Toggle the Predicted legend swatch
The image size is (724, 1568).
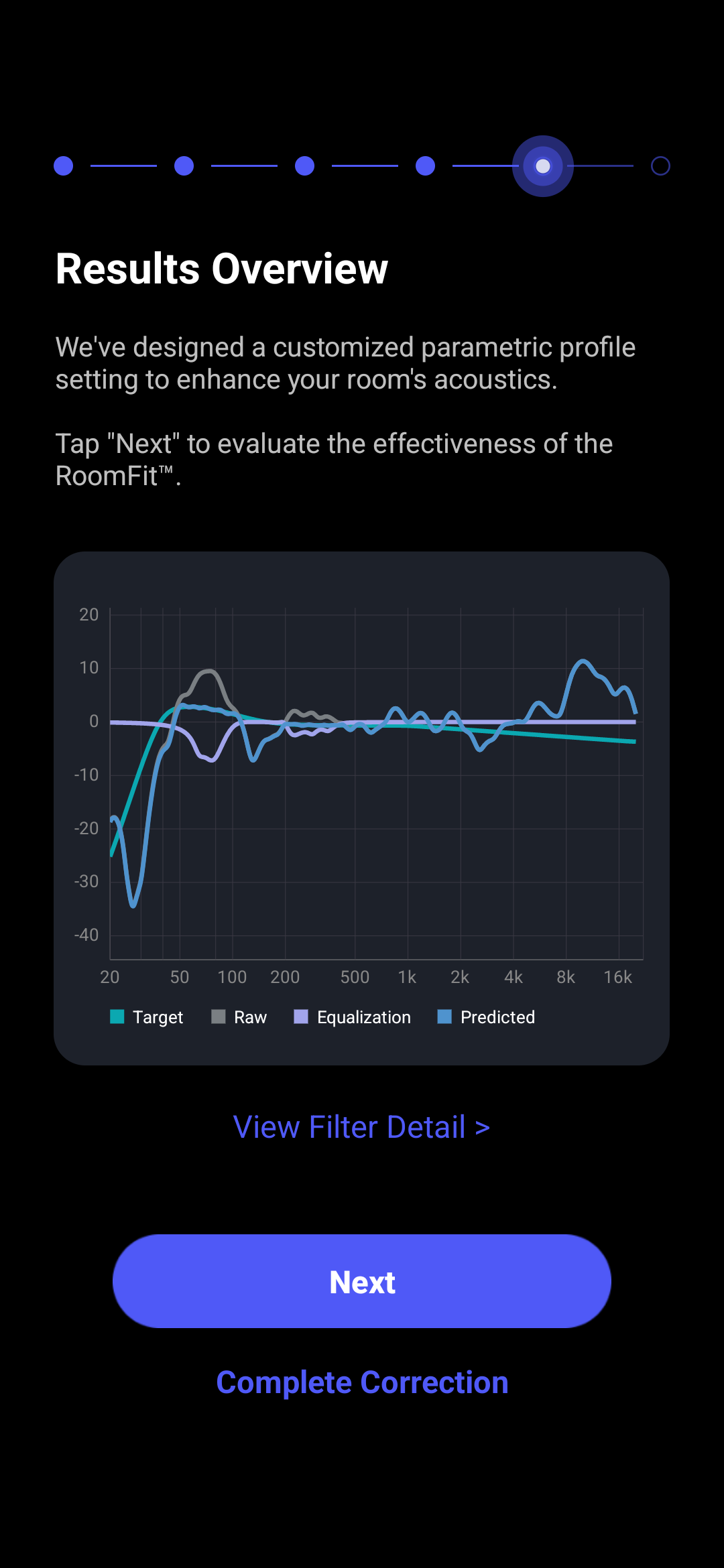pyautogui.click(x=444, y=1017)
